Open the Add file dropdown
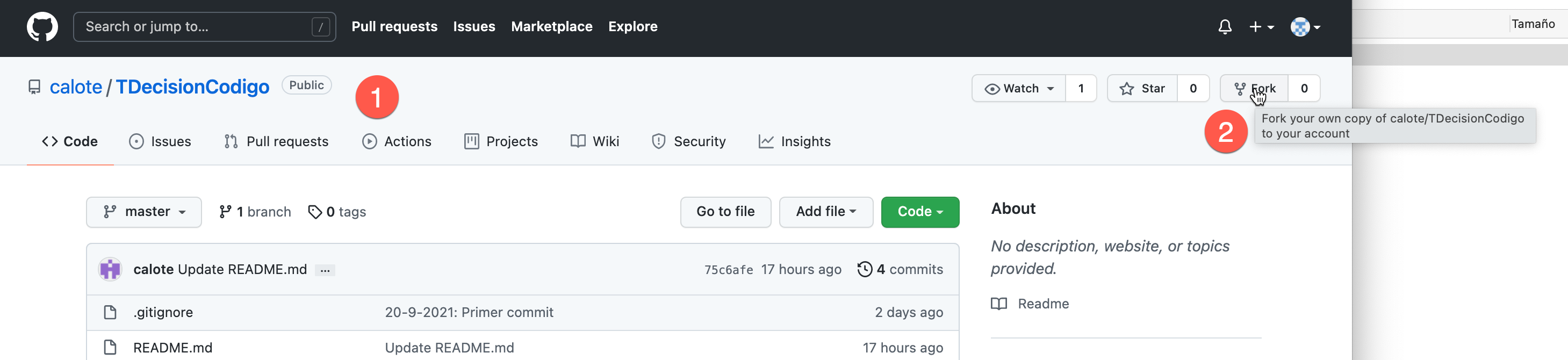This screenshot has height=360, width=1568. [825, 212]
